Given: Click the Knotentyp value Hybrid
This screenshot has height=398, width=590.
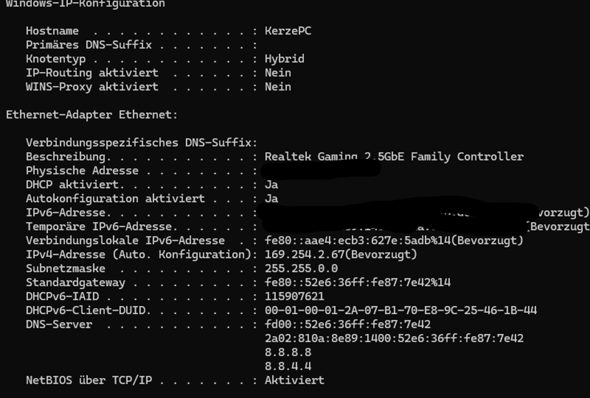Looking at the screenshot, I should click(284, 59).
